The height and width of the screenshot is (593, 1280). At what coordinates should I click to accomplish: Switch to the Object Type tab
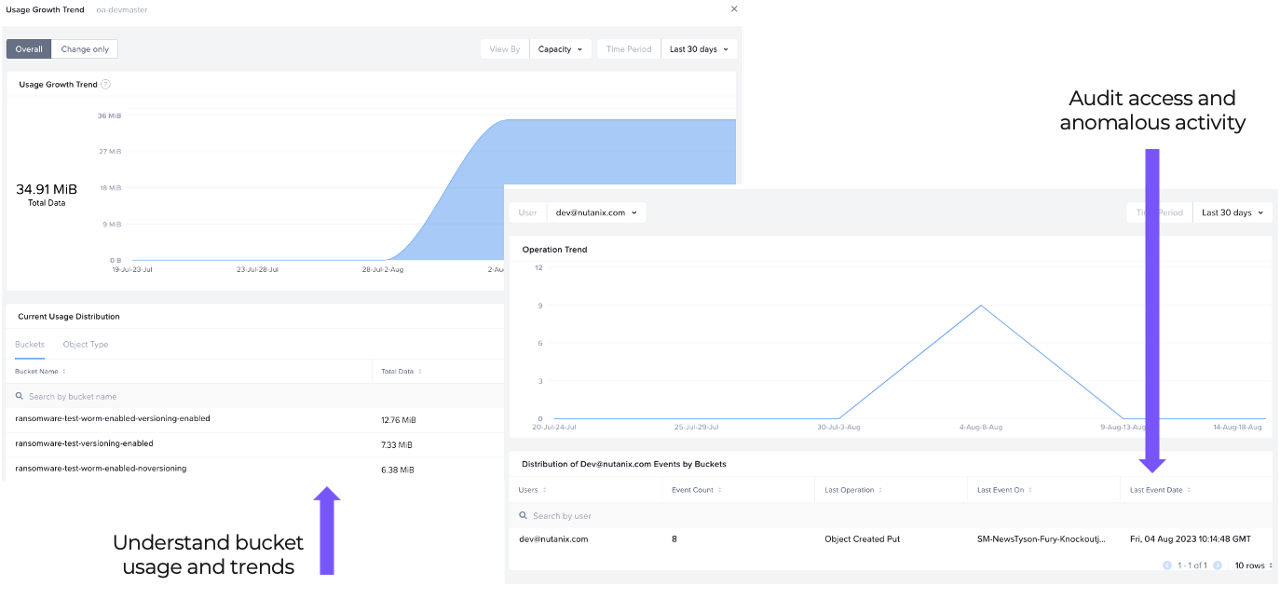click(85, 345)
